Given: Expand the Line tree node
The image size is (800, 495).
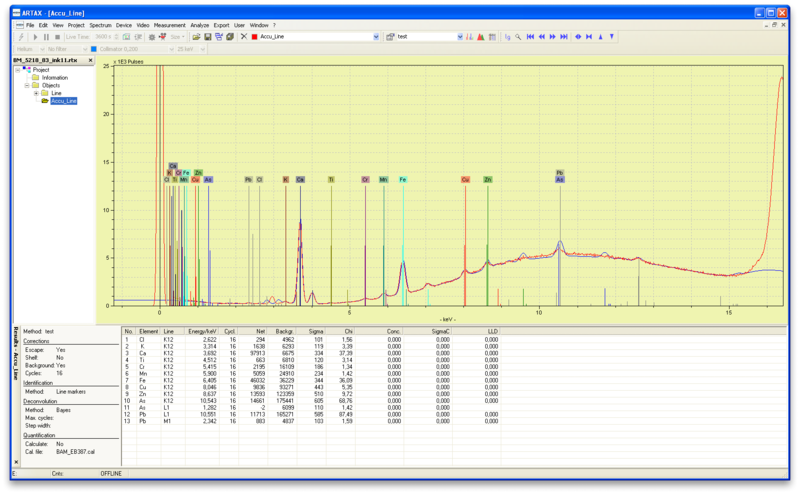Looking at the screenshot, I should point(36,93).
